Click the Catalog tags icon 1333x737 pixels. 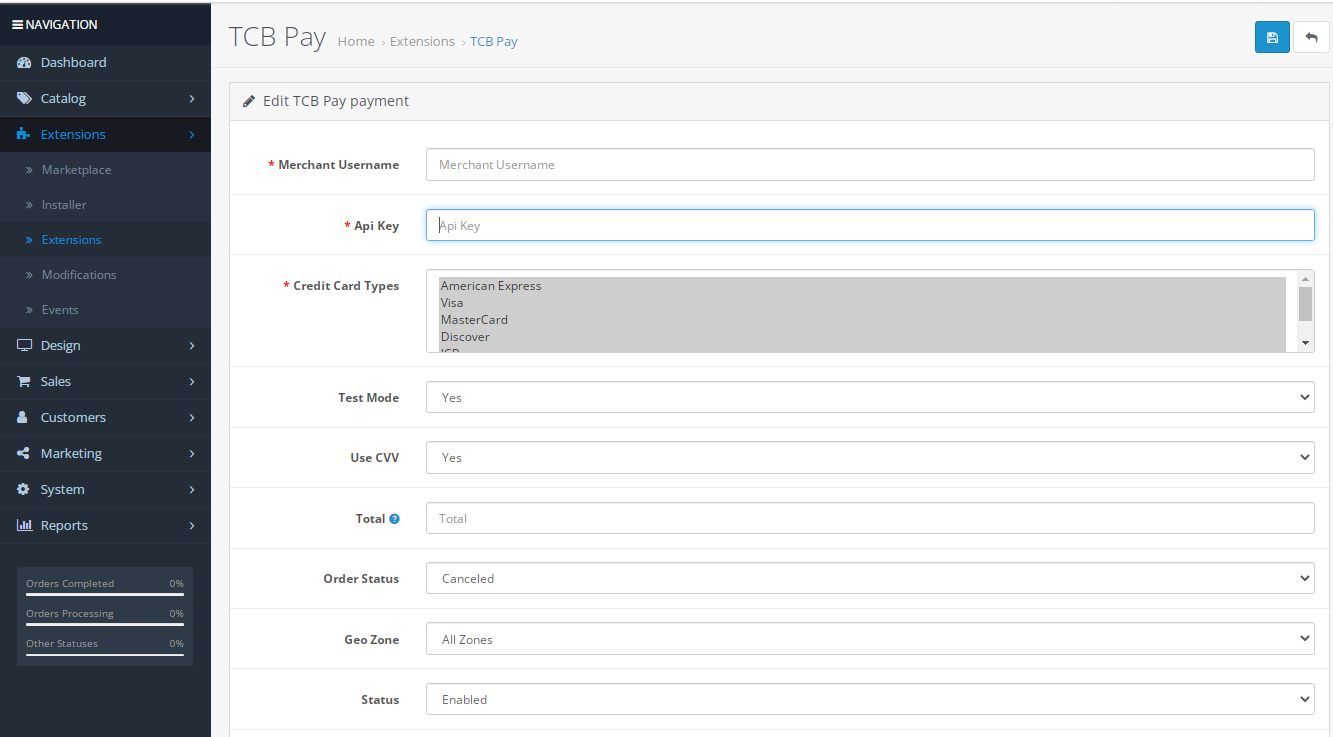tap(24, 98)
